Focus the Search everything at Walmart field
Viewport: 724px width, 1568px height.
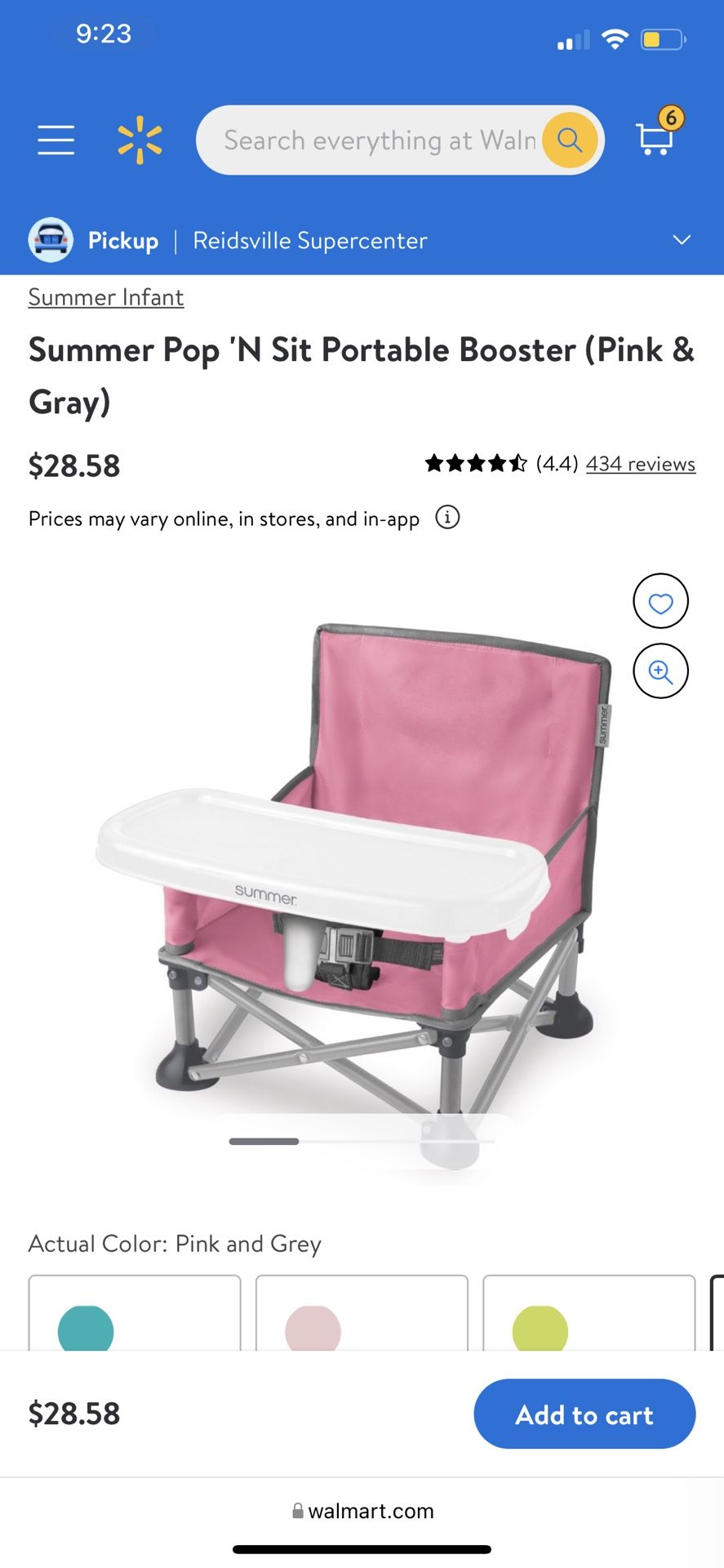pyautogui.click(x=380, y=140)
